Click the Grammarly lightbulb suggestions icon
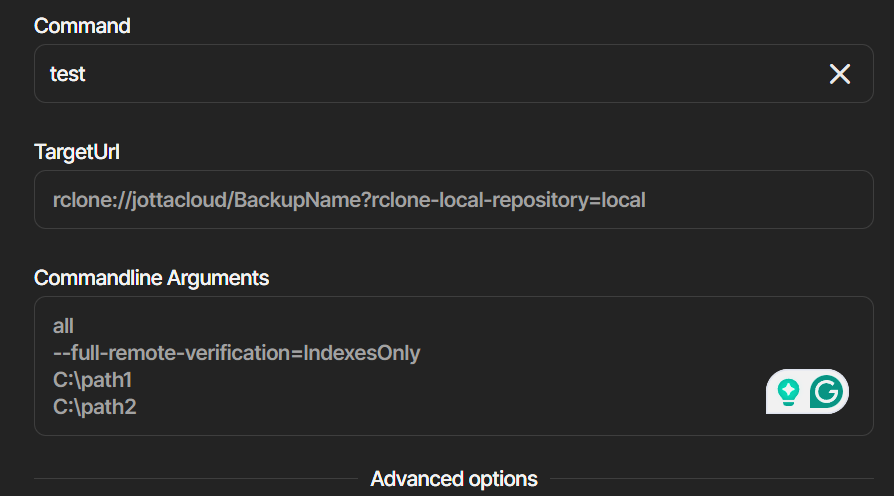The image size is (894, 496). point(789,392)
